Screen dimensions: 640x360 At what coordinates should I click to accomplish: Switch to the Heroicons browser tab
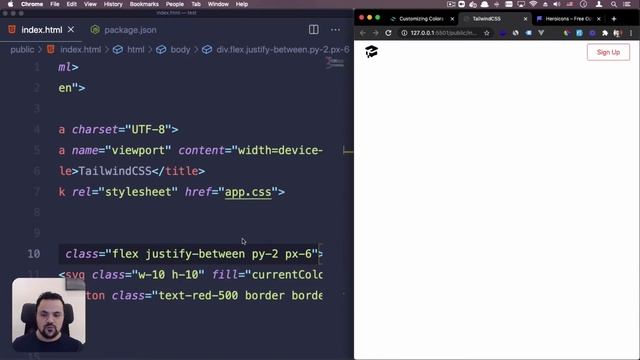568,19
